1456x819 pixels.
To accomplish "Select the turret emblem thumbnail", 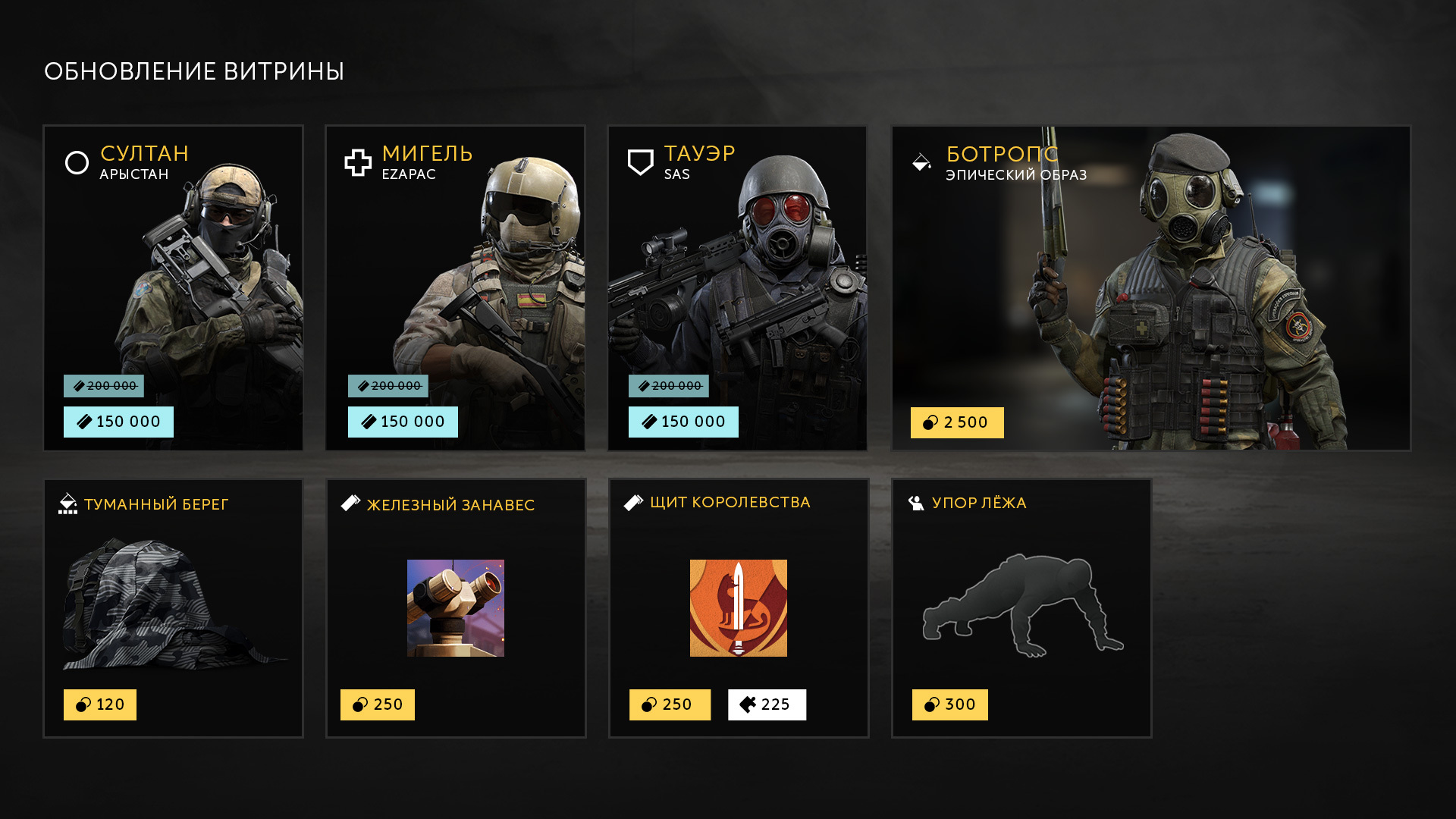I will coord(456,608).
